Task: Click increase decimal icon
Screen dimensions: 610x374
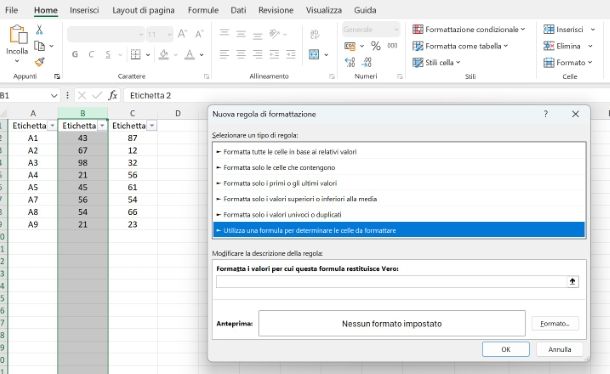Action: (350, 62)
